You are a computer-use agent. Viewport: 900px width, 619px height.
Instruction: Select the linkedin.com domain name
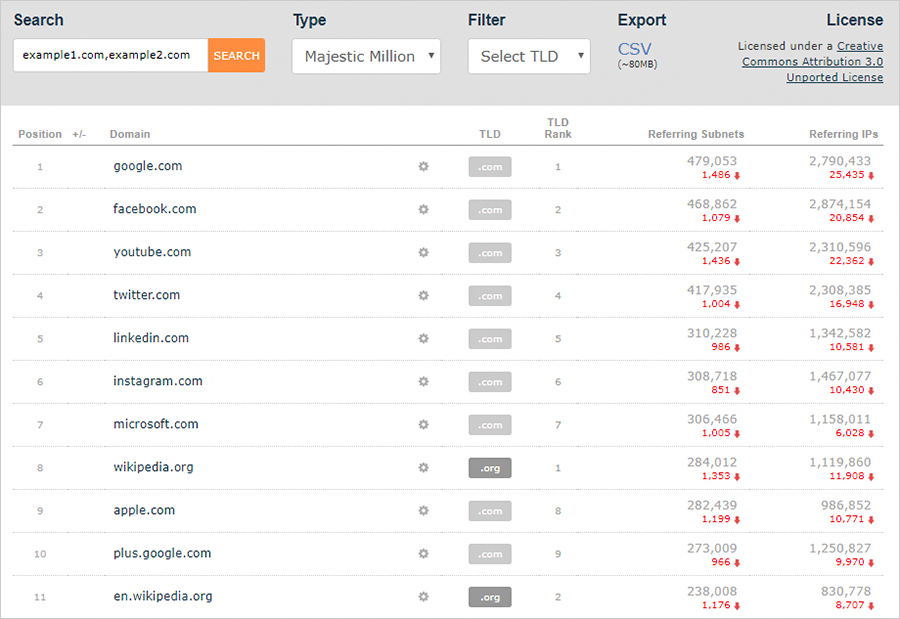point(151,338)
